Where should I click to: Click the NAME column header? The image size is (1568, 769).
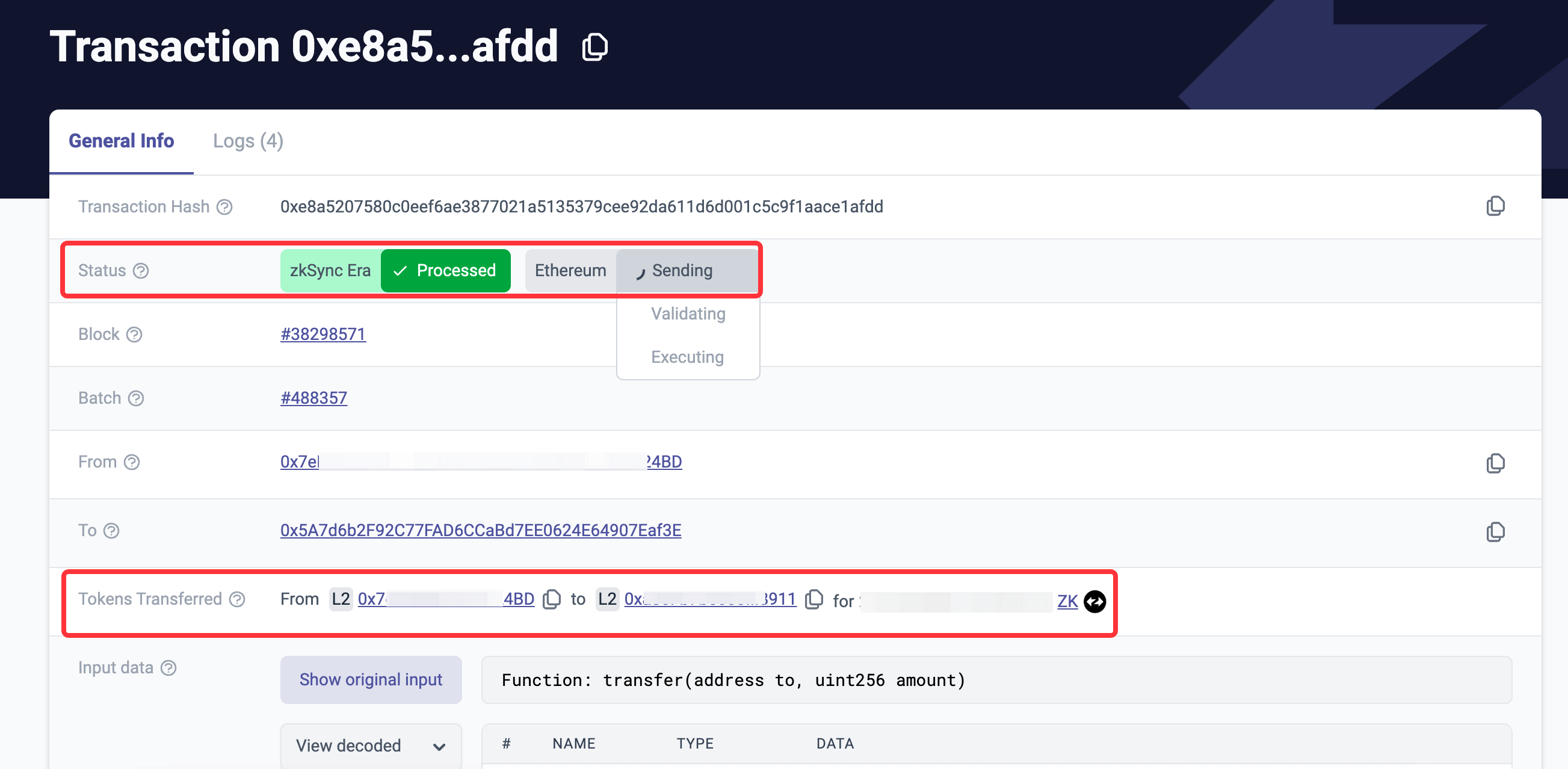click(573, 744)
